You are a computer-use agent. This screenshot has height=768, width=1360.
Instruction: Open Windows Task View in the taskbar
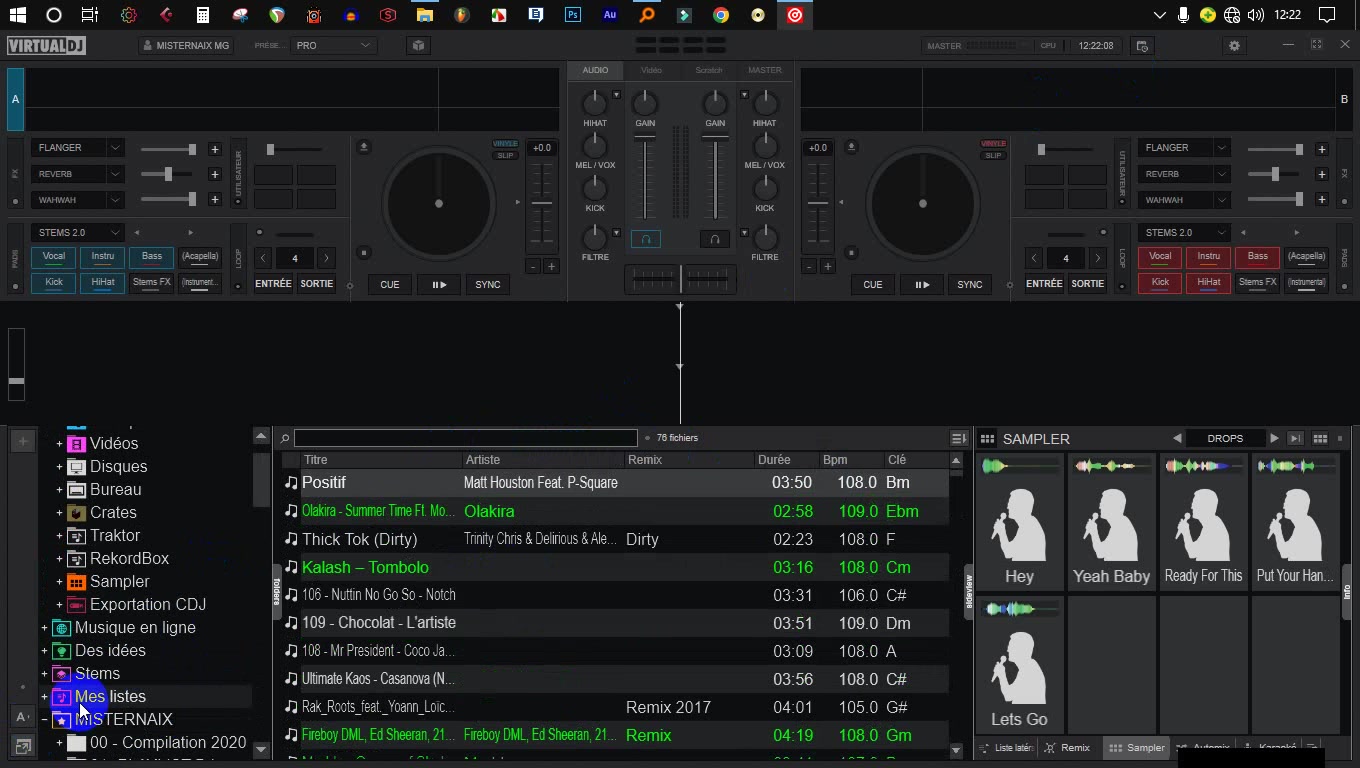pos(89,15)
